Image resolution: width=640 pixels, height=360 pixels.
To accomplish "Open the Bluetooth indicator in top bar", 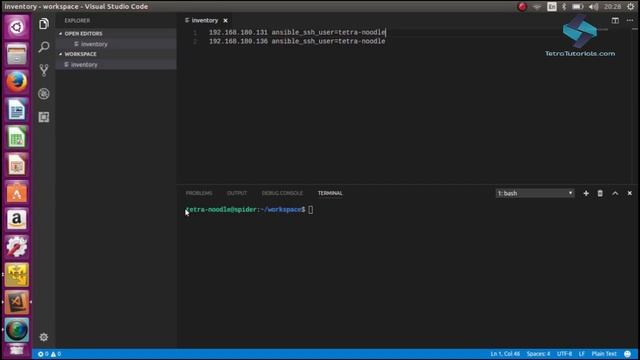I will tap(564, 7).
